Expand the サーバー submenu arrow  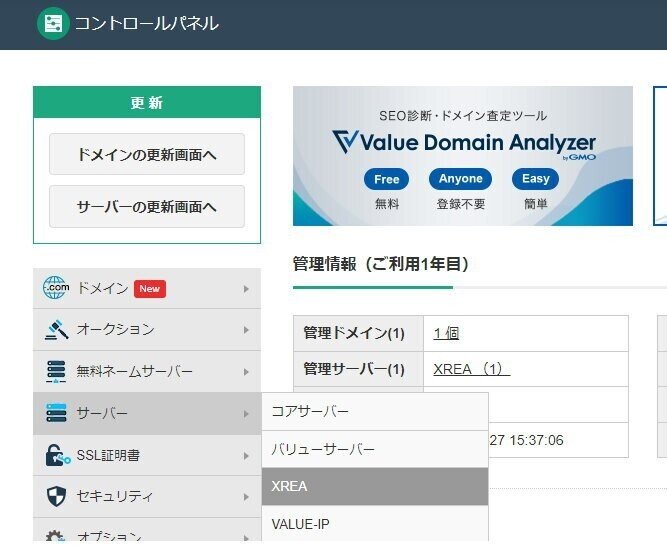point(246,413)
